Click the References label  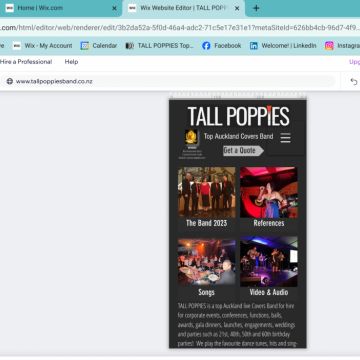click(269, 223)
